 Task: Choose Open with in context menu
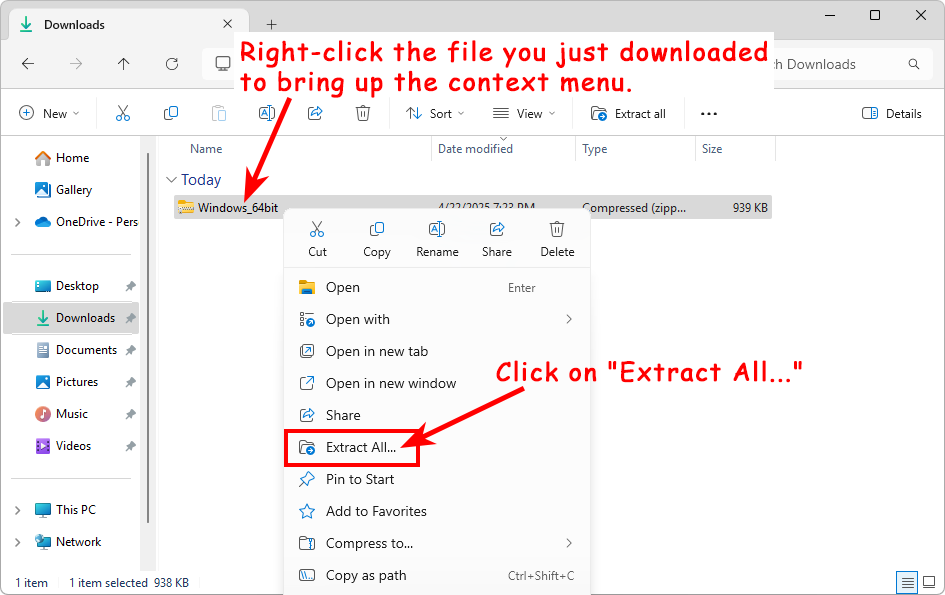tap(357, 319)
